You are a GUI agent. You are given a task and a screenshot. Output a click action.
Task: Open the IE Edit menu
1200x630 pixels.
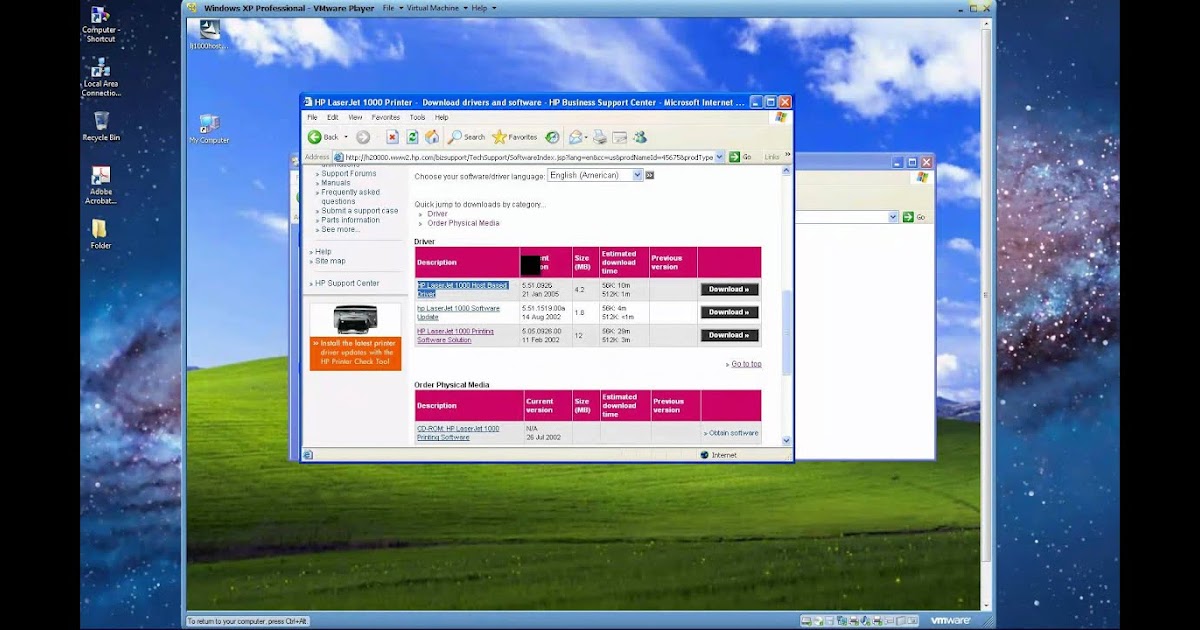[332, 117]
